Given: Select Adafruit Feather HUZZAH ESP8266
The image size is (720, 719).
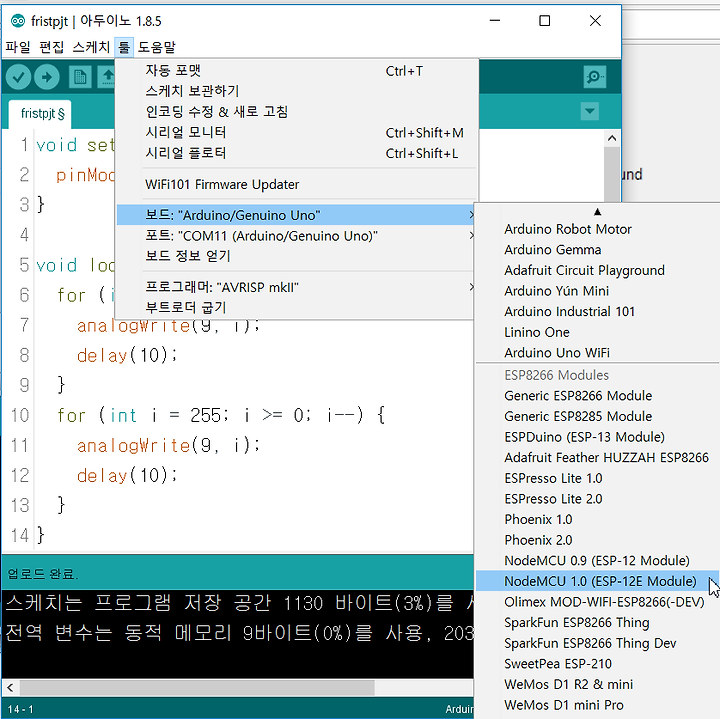Looking at the screenshot, I should 598,458.
